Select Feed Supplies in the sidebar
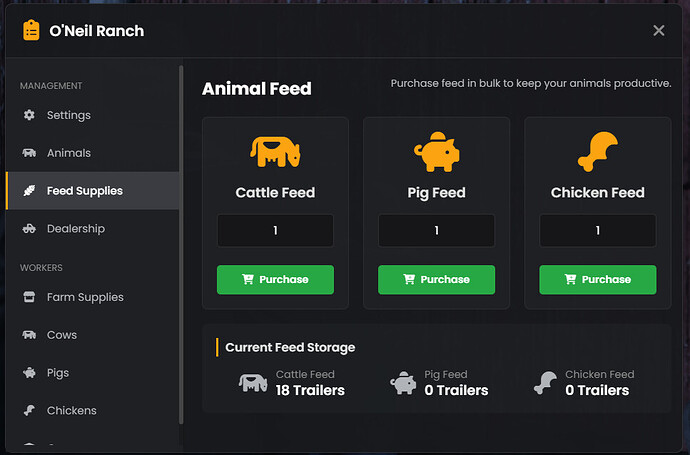 84,191
